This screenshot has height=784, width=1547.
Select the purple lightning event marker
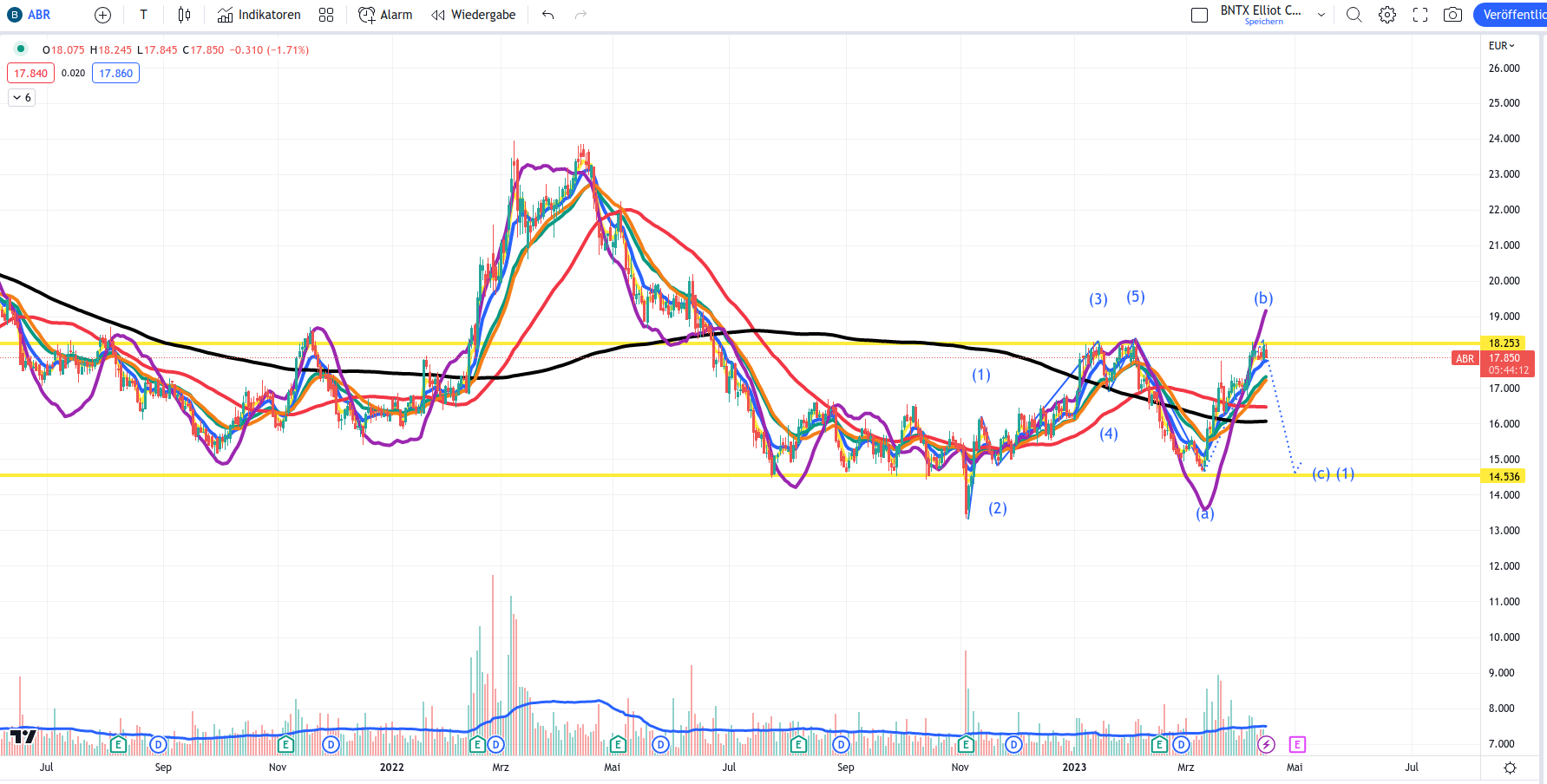1267,744
